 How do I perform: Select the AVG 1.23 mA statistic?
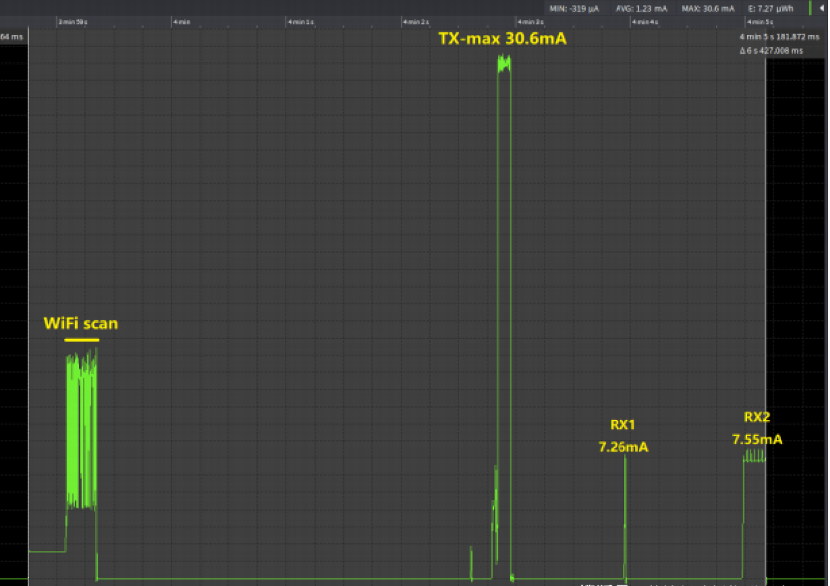[643, 8]
